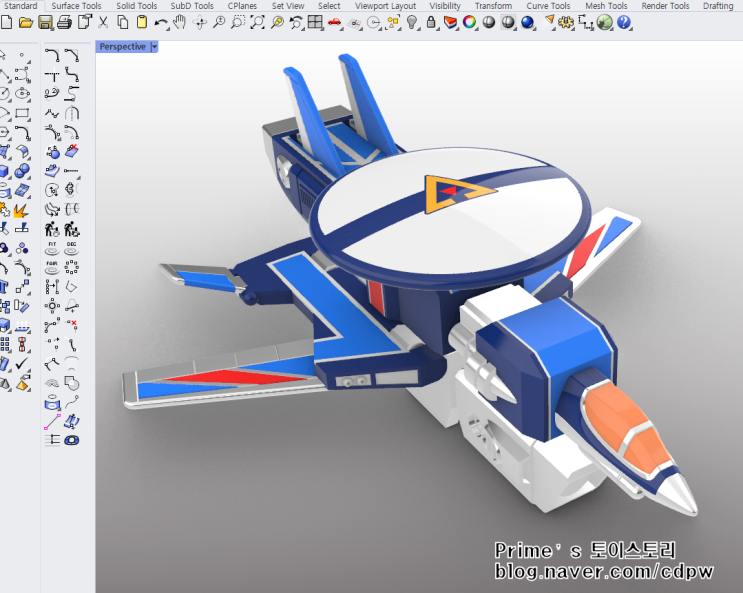Select the Rectangle tool in sidebar
743x593 pixels.
coord(22,113)
